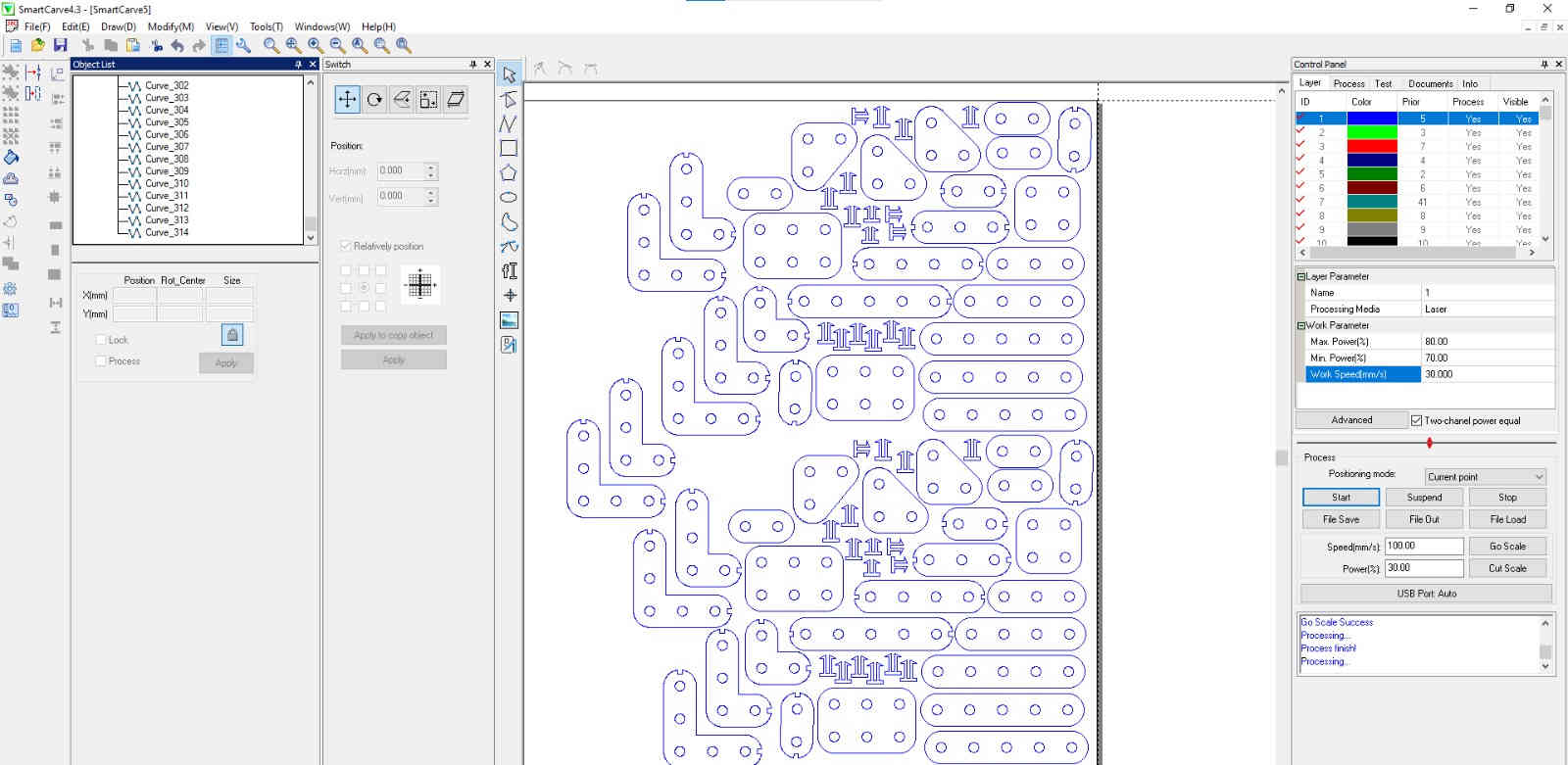Image resolution: width=1568 pixels, height=765 pixels.
Task: Toggle the red check for layer 7
Action: click(x=1300, y=201)
